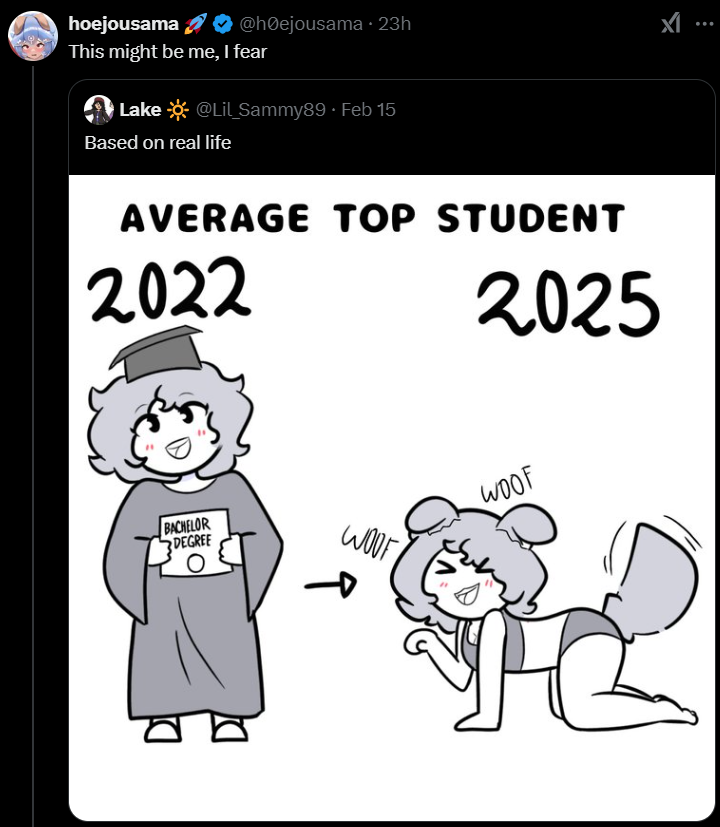The height and width of the screenshot is (827, 720).
Task: Click the Lake display name
Action: click(x=141, y=109)
